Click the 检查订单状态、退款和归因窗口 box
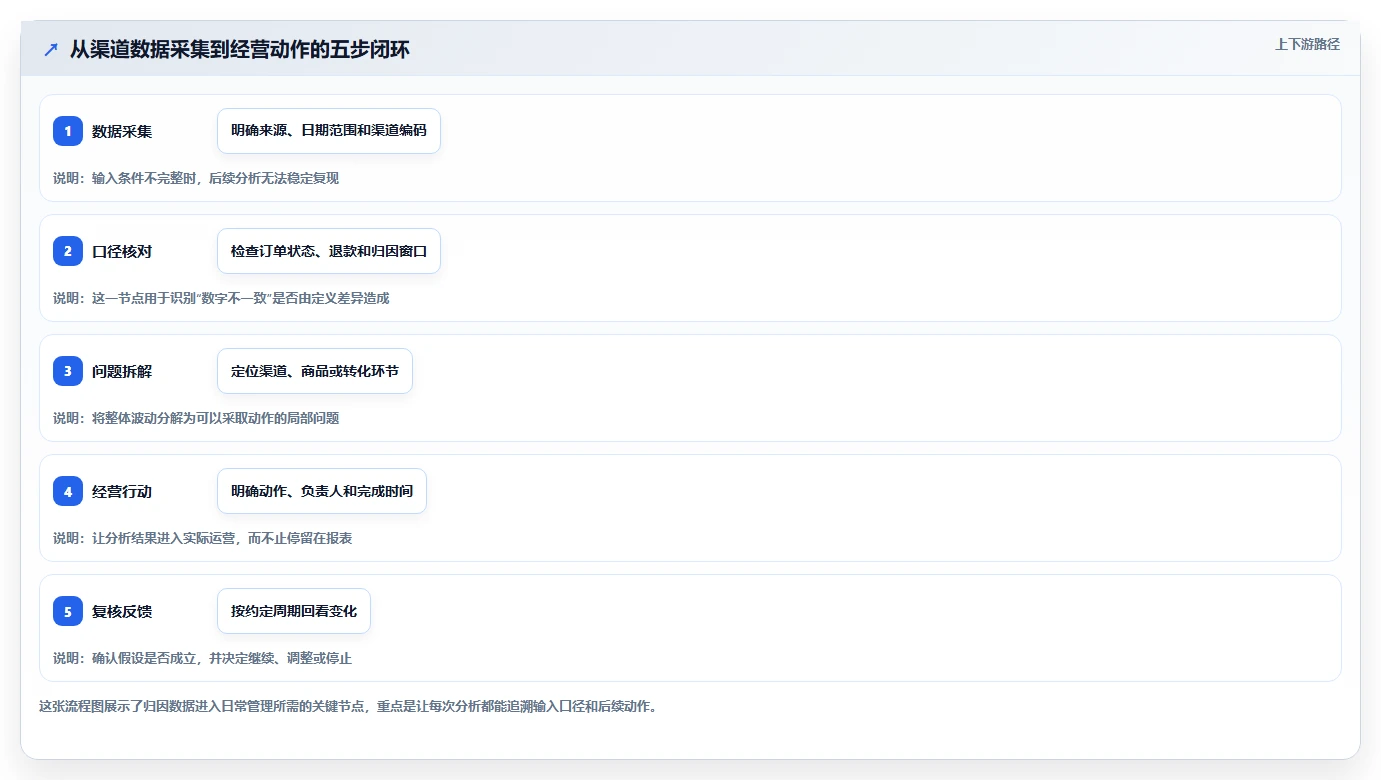 329,251
